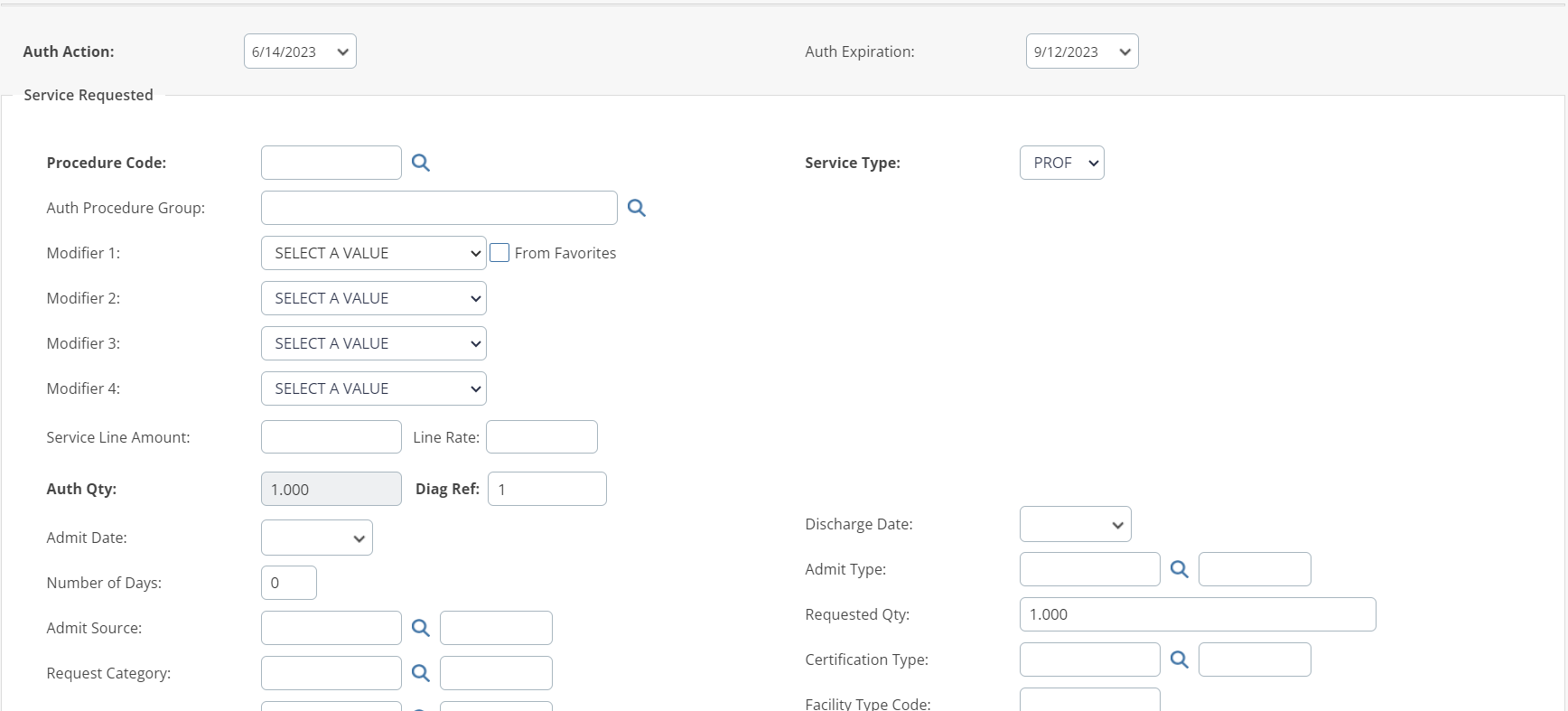The width and height of the screenshot is (1568, 711).
Task: Open the Modifier 4 dropdown
Action: click(373, 388)
